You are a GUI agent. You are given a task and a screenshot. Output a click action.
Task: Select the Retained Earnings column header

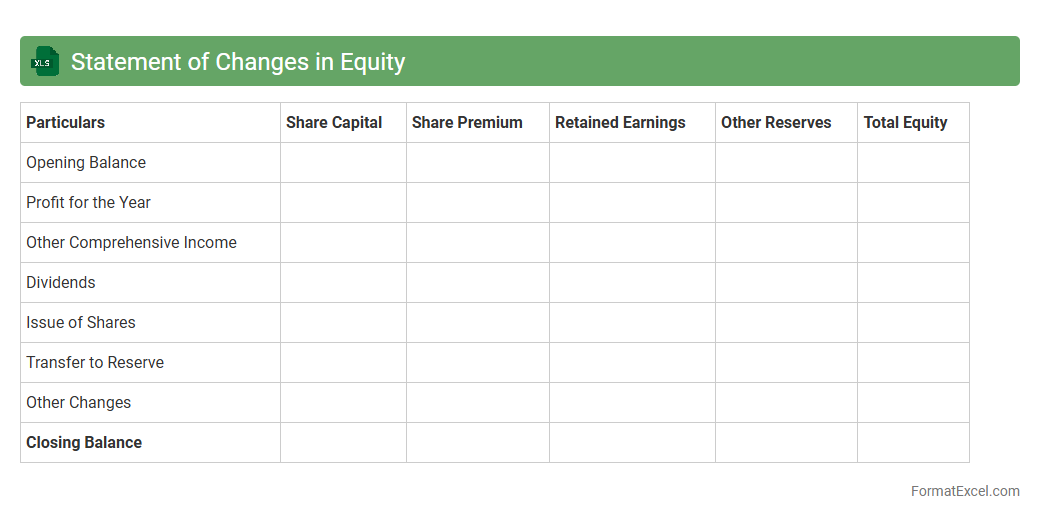[x=620, y=122]
